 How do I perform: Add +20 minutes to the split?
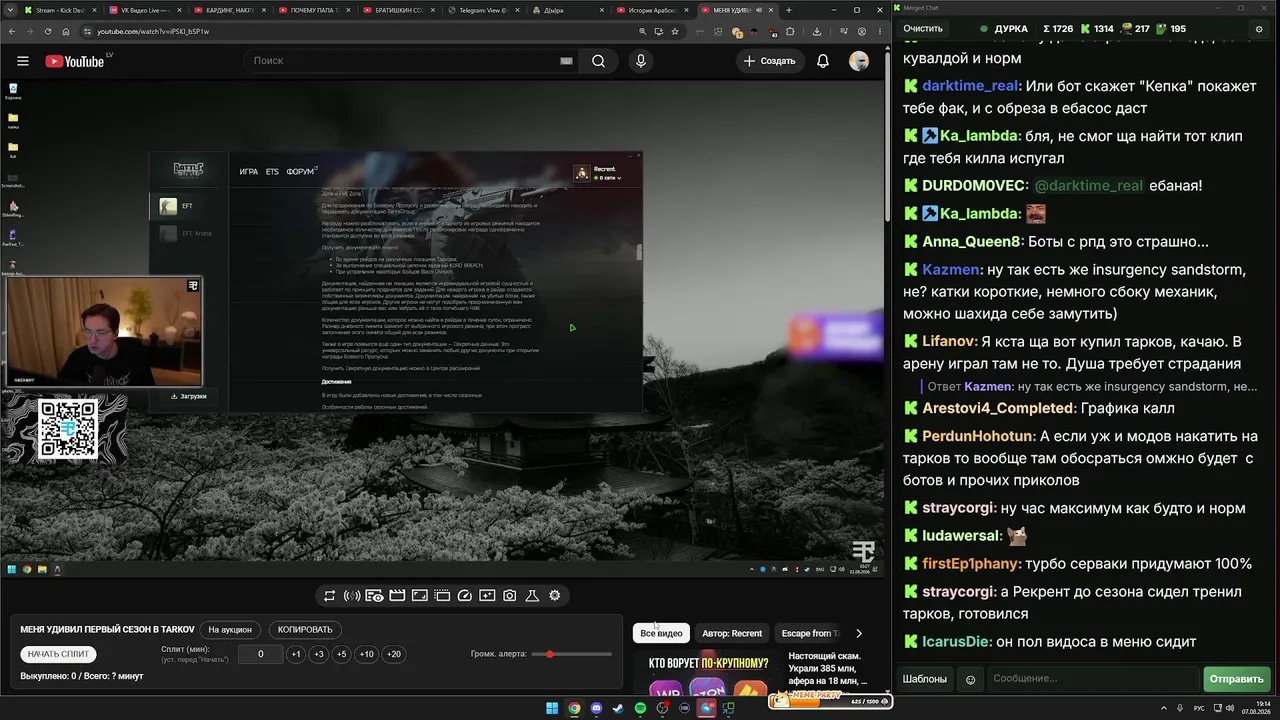click(394, 654)
